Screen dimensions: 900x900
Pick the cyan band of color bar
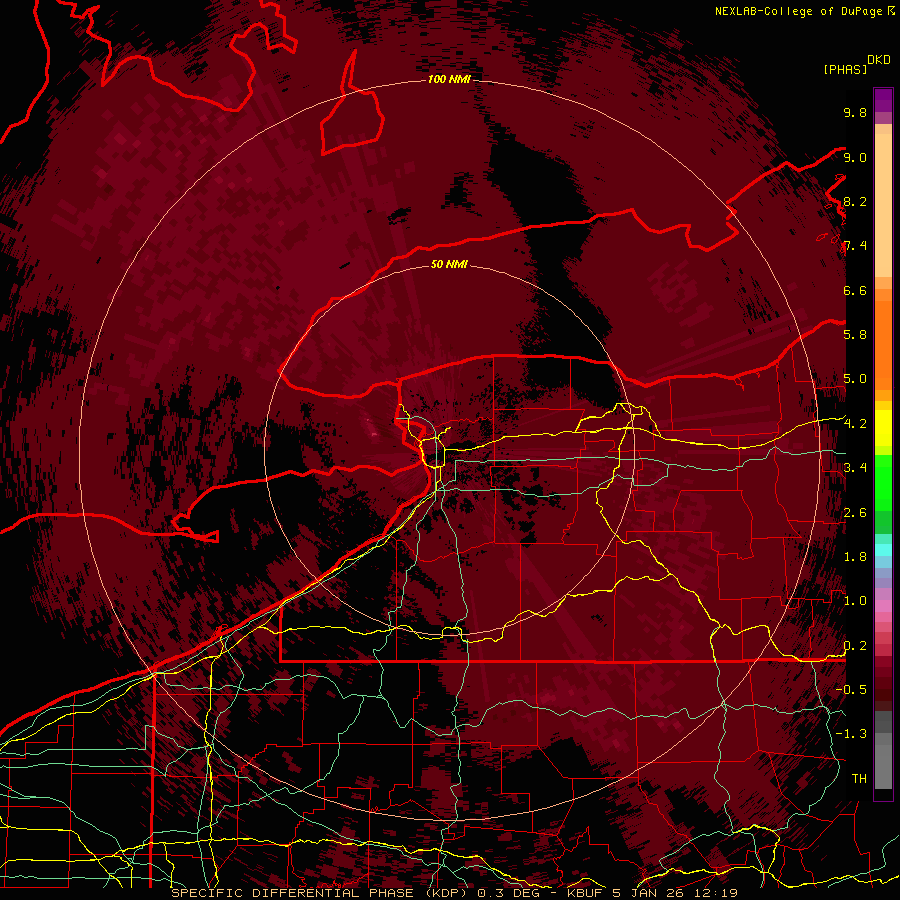pos(883,550)
